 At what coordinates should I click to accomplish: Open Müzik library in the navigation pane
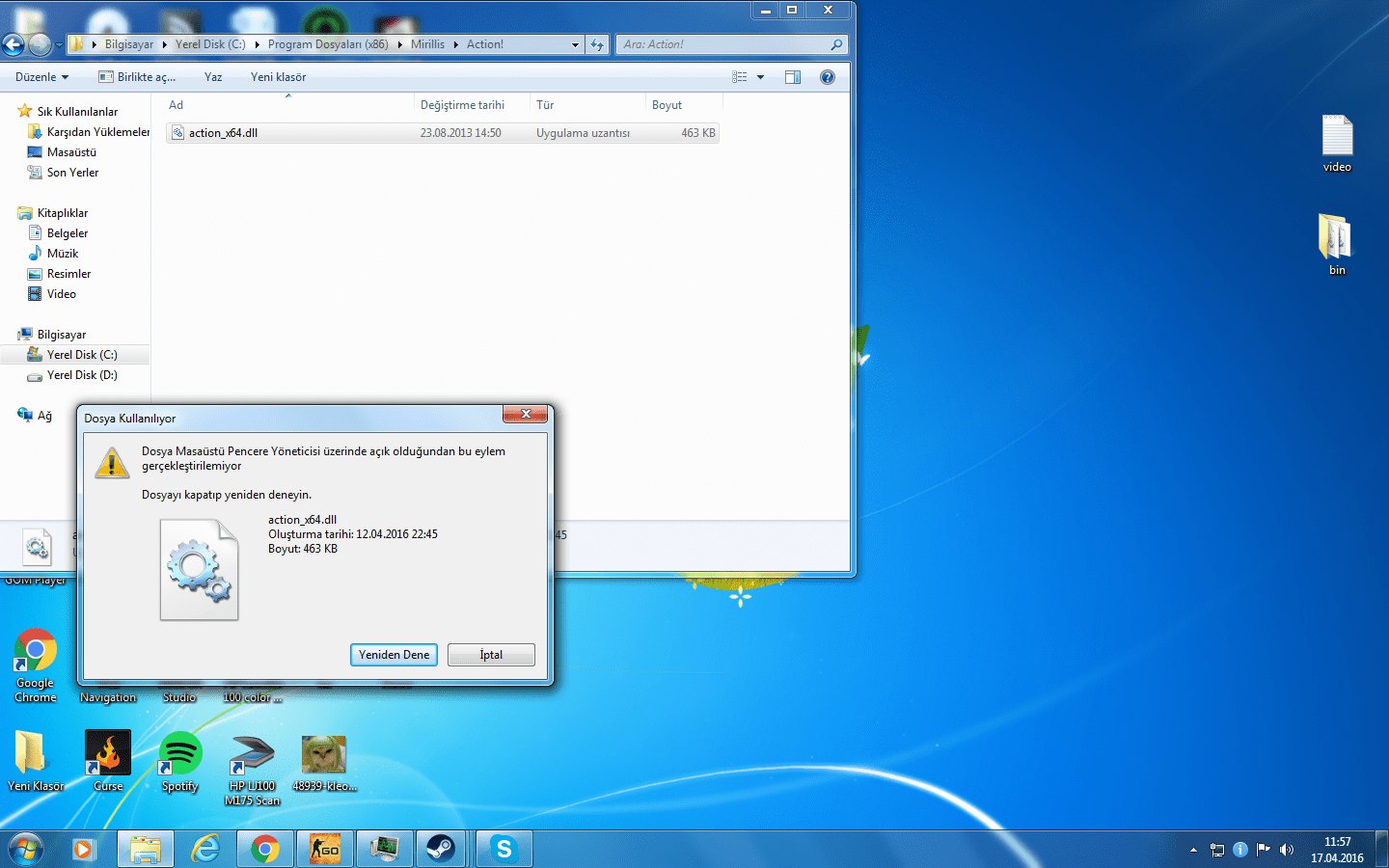point(54,254)
